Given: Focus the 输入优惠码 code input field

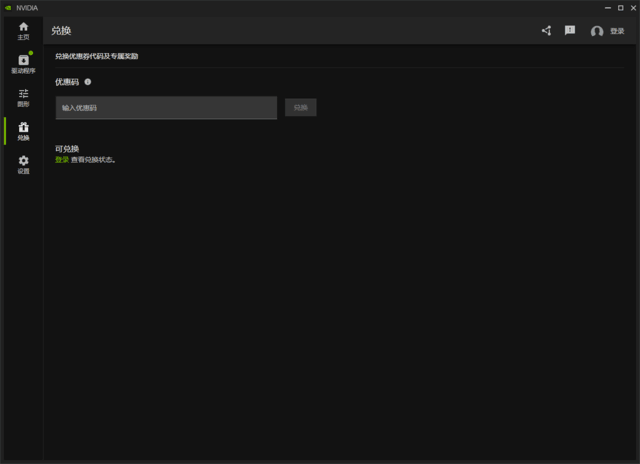Looking at the screenshot, I should [166, 108].
